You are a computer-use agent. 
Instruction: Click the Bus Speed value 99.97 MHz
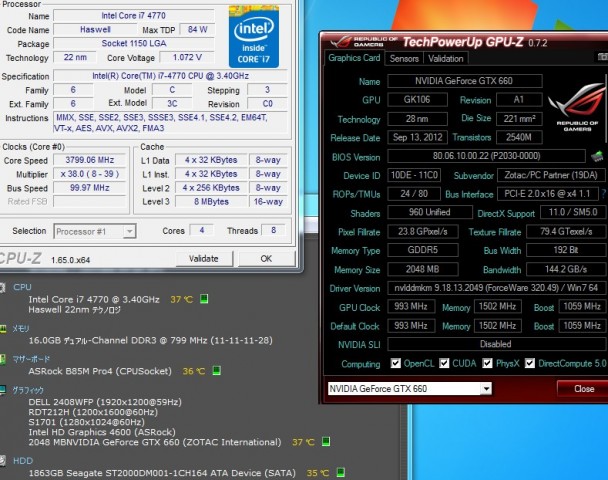90,188
